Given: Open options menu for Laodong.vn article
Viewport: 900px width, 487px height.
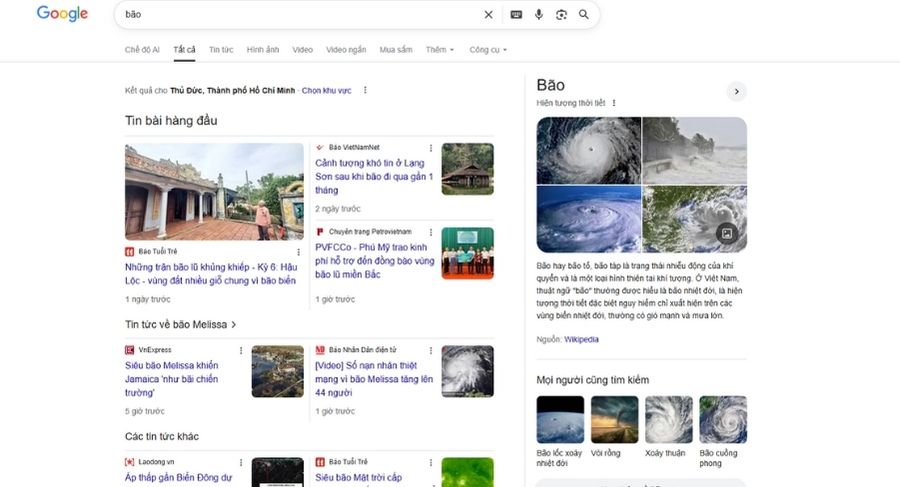Looking at the screenshot, I should 241,462.
